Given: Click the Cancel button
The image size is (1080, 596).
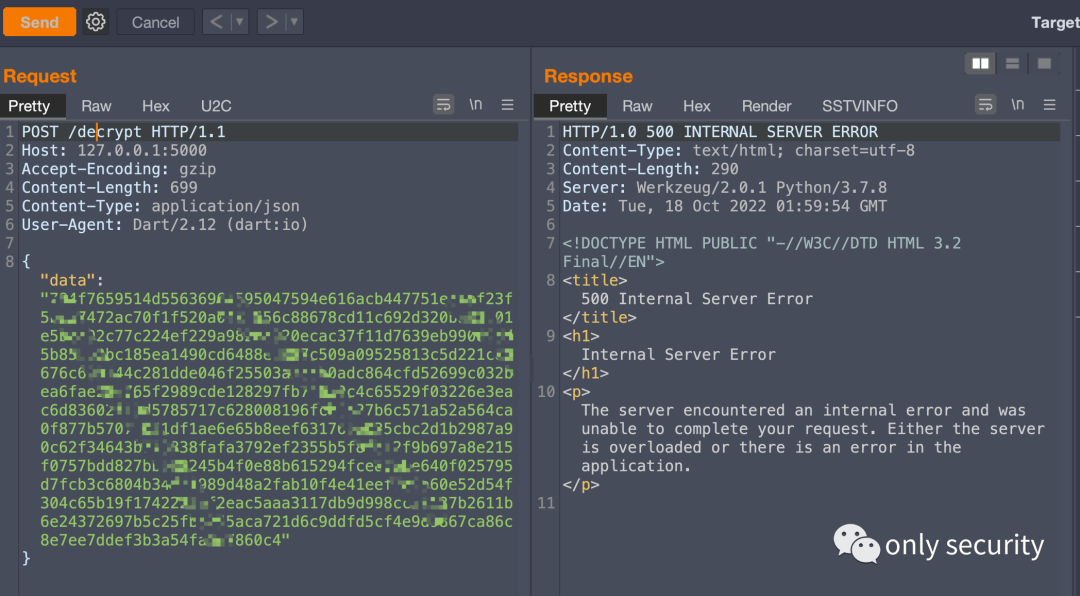Looking at the screenshot, I should click(x=156, y=22).
